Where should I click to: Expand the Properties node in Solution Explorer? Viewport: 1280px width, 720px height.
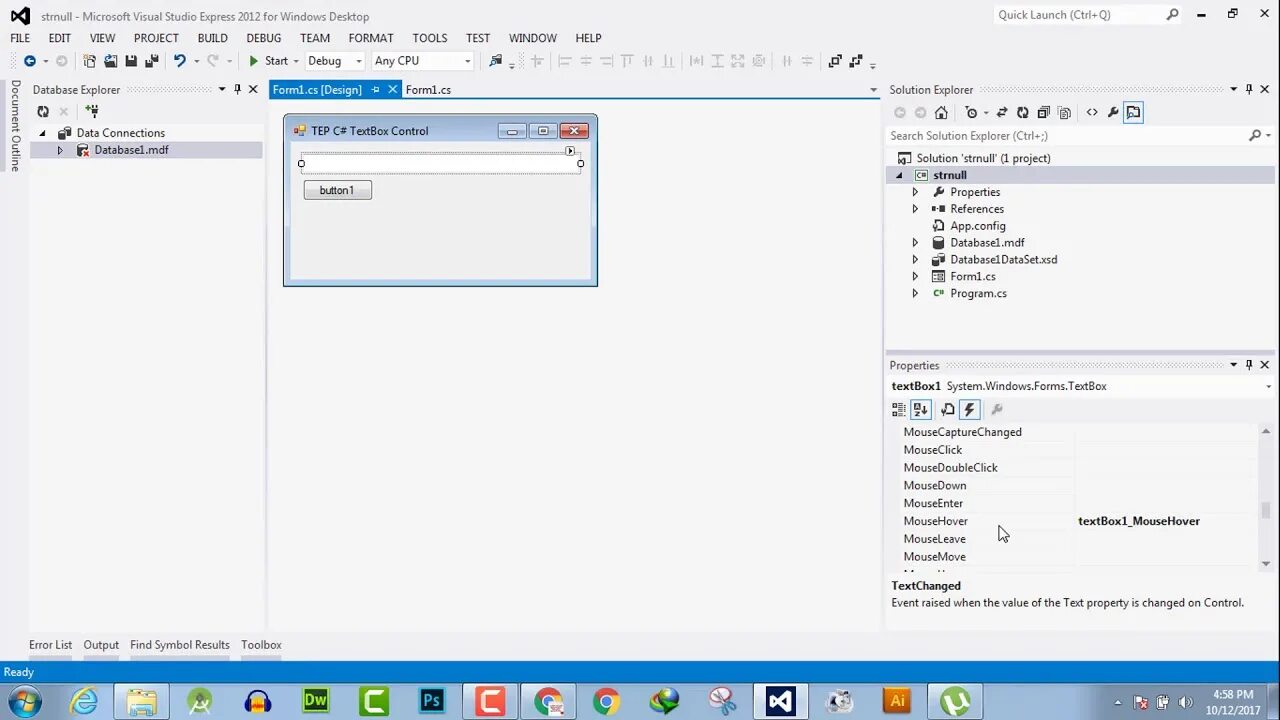click(914, 192)
